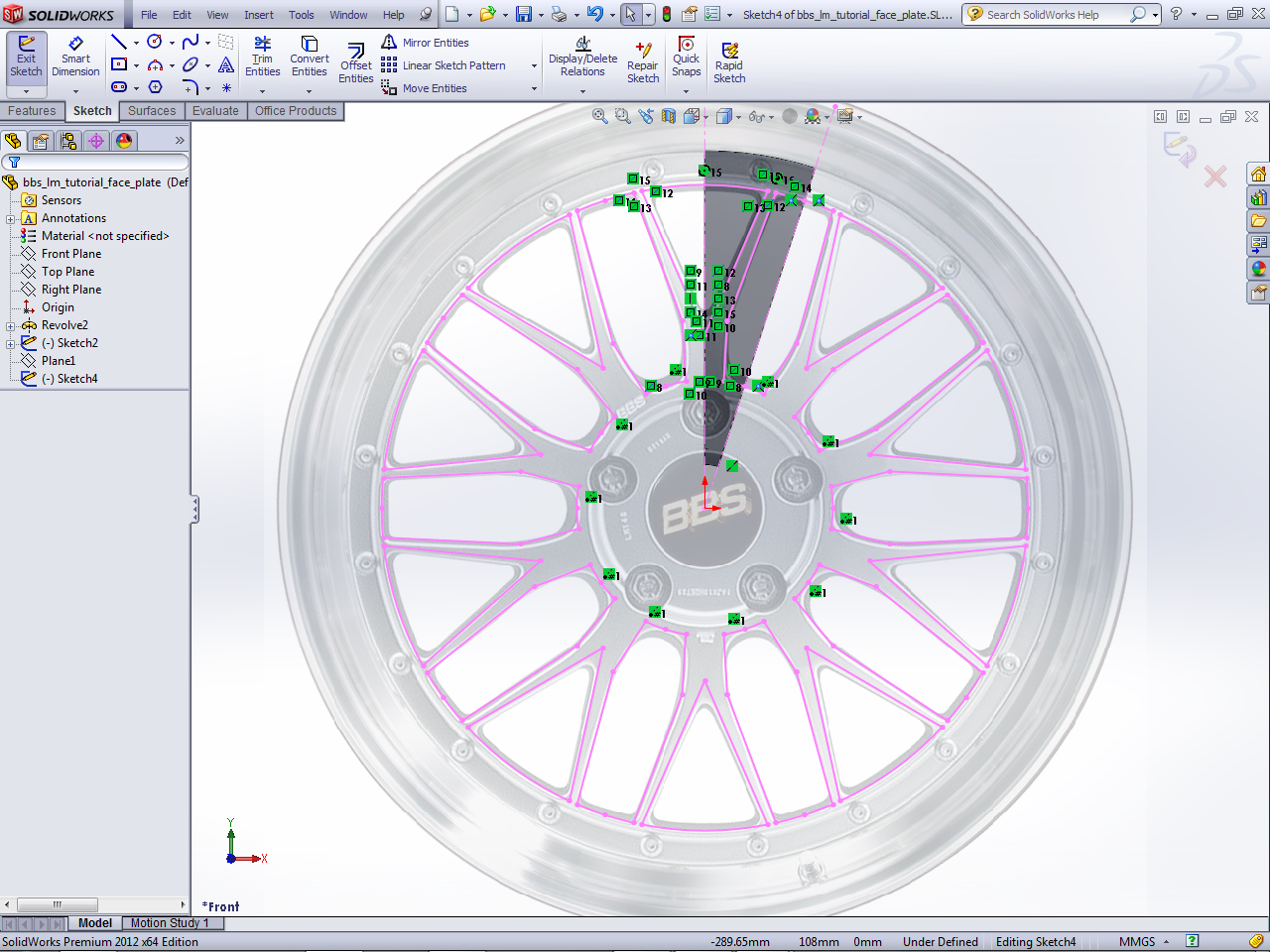Select the Line sketch tool
This screenshot has height=952, width=1270.
pyautogui.click(x=120, y=42)
